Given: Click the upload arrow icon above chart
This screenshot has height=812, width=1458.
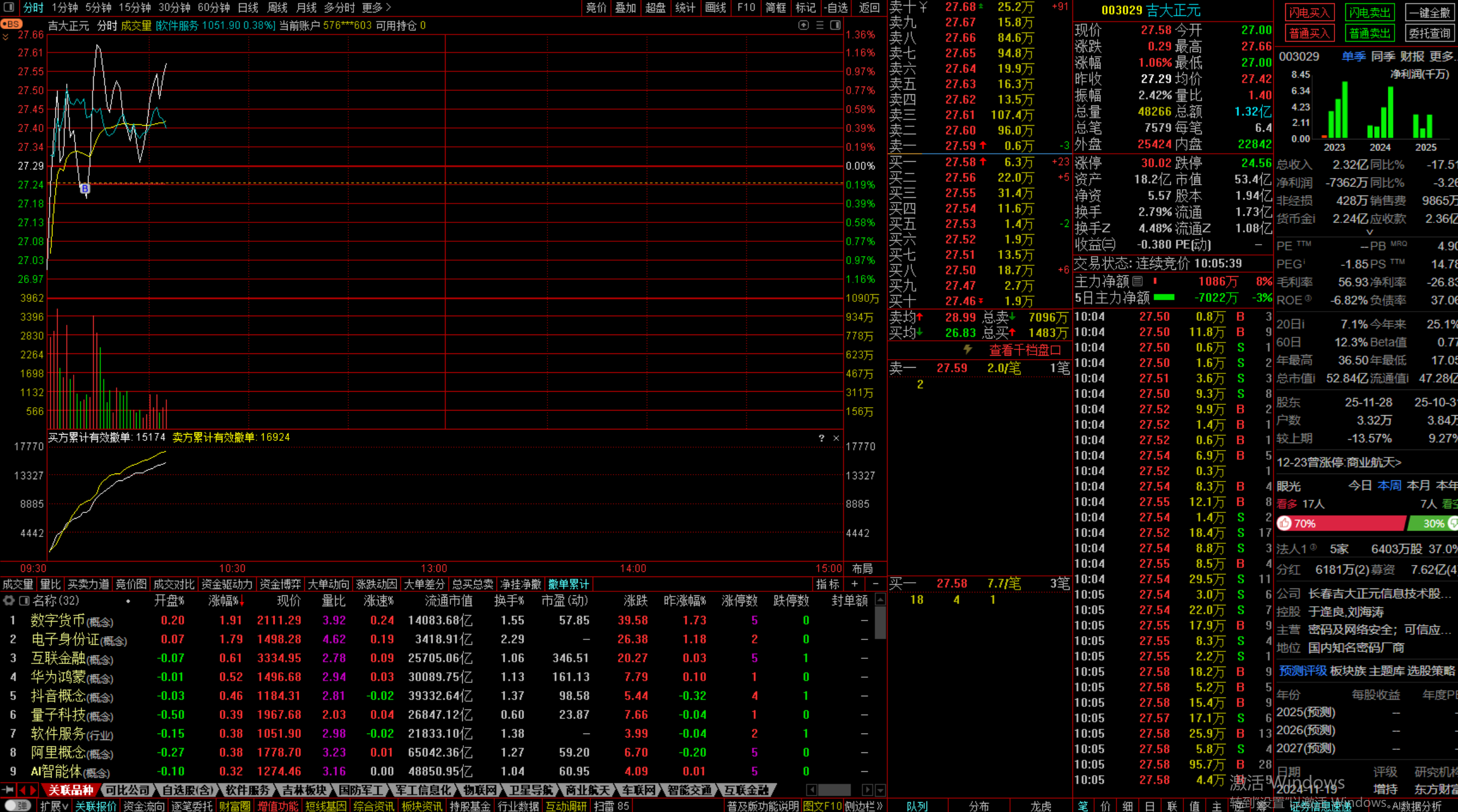Looking at the screenshot, I should [x=803, y=25].
